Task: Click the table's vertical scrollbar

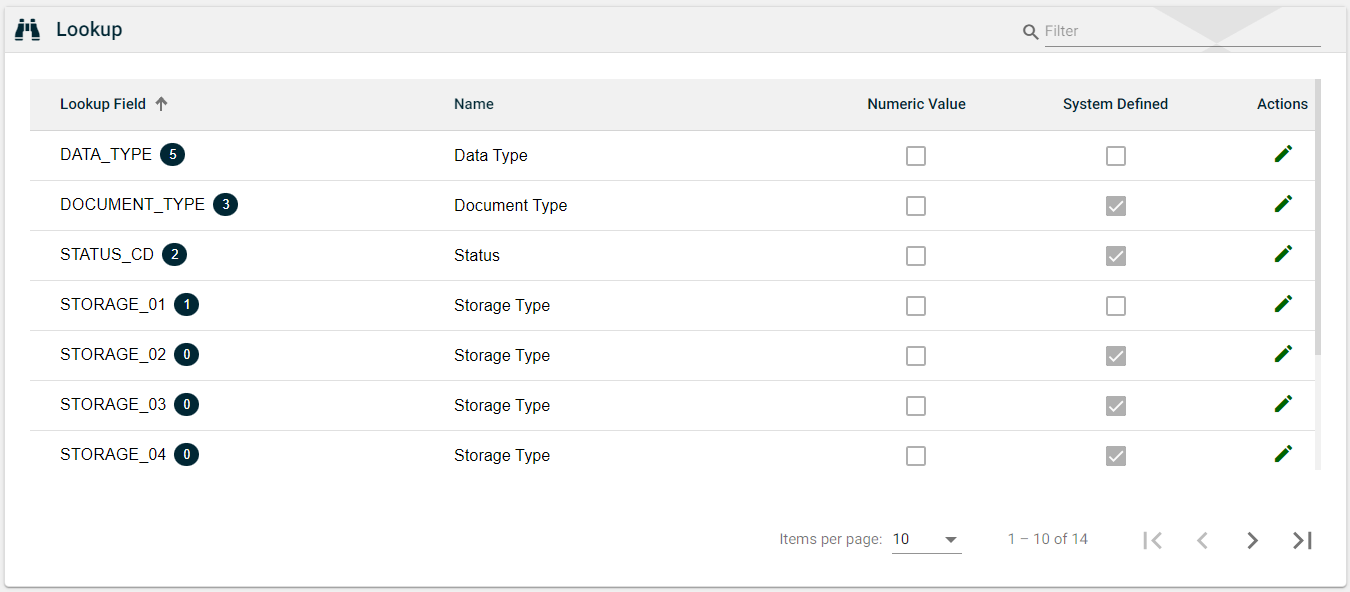Action: pos(1317,220)
